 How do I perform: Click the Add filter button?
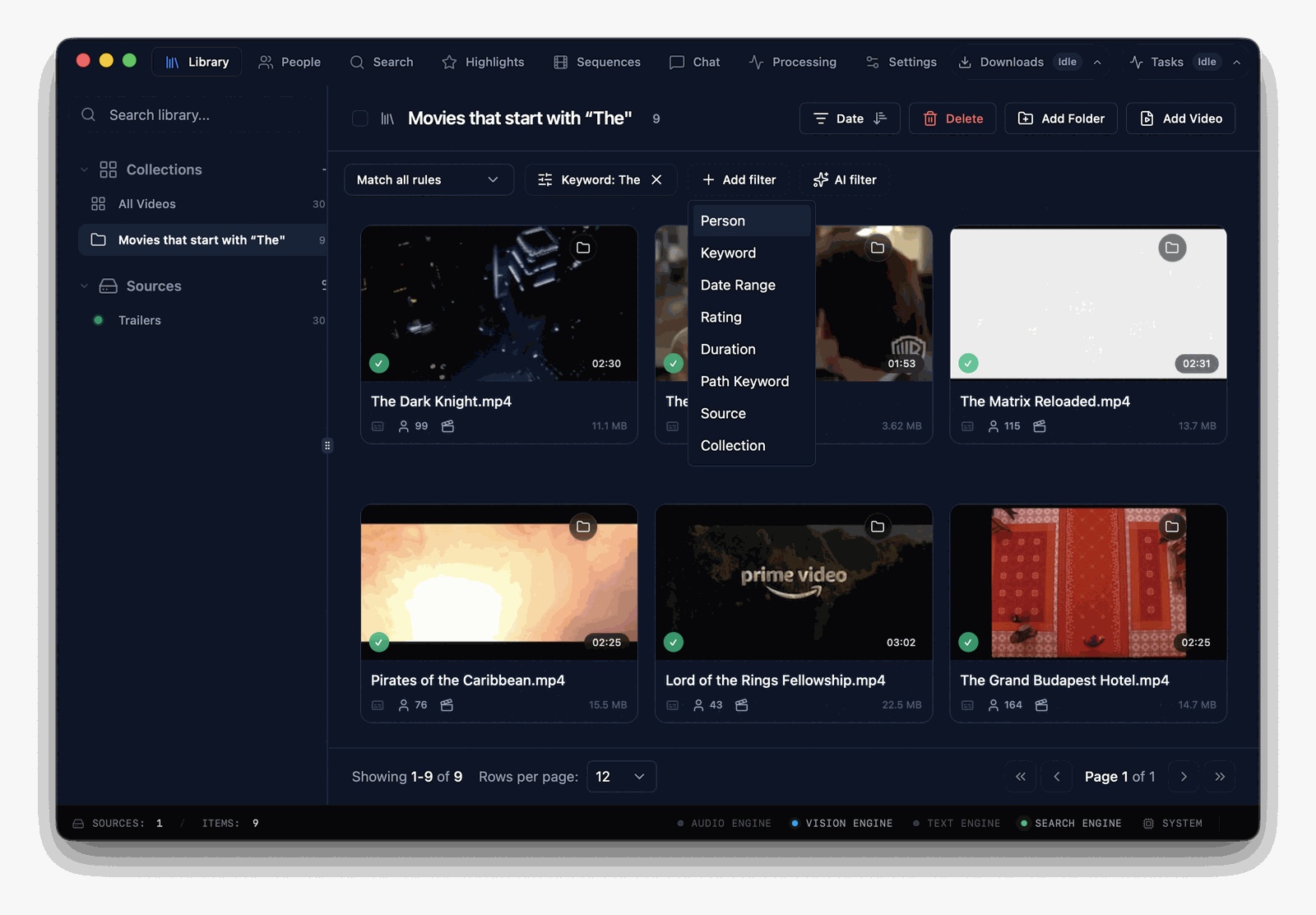coord(739,179)
